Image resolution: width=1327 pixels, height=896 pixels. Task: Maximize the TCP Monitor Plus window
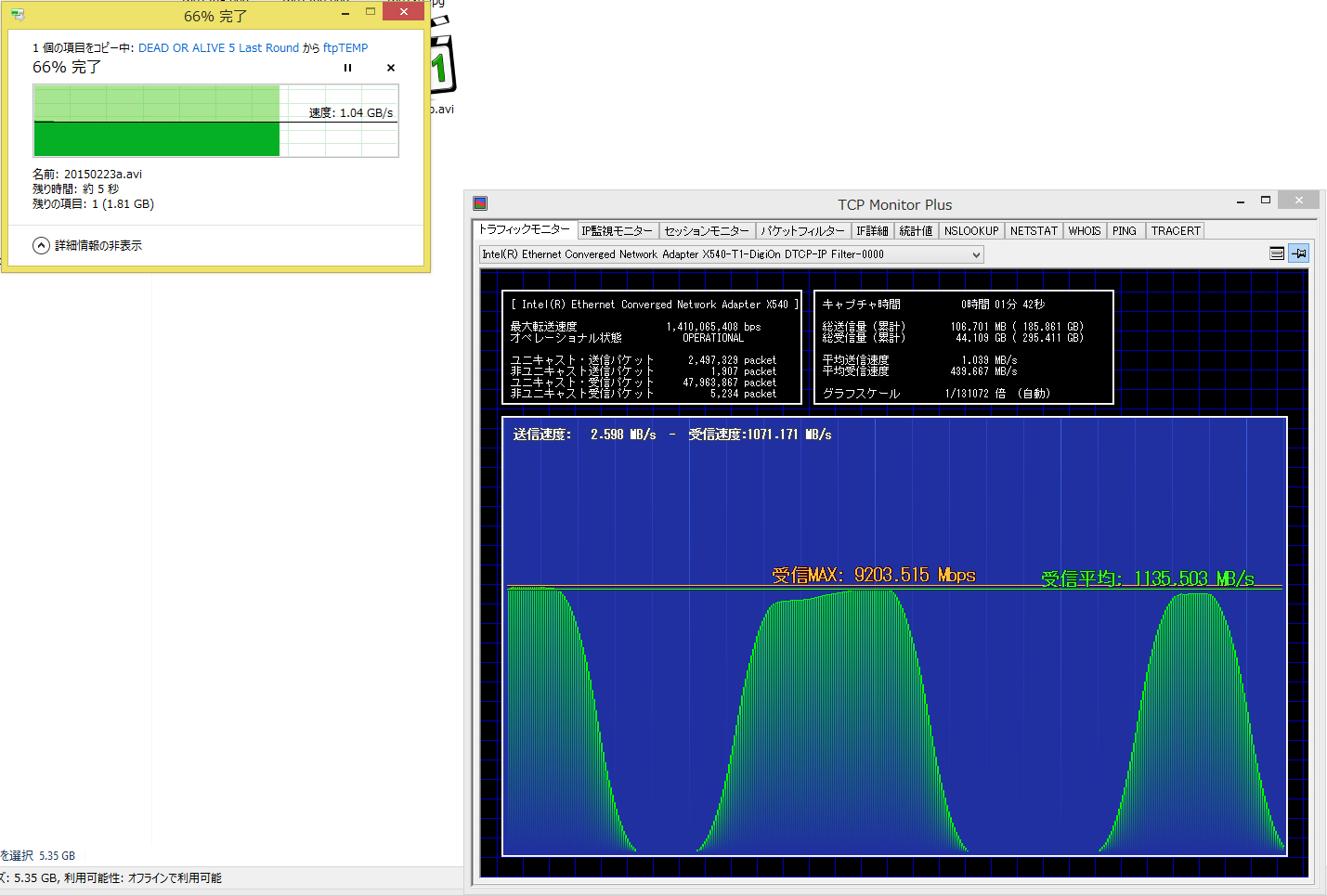tap(1265, 200)
